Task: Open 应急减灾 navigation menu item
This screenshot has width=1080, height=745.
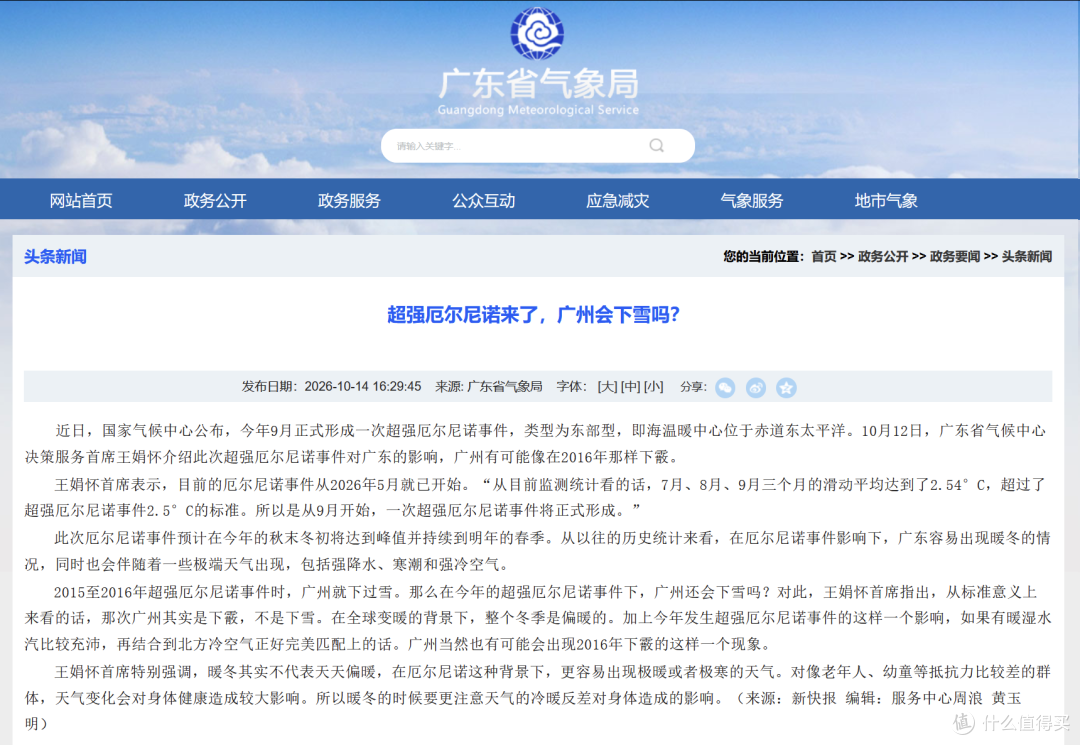Action: click(x=618, y=200)
